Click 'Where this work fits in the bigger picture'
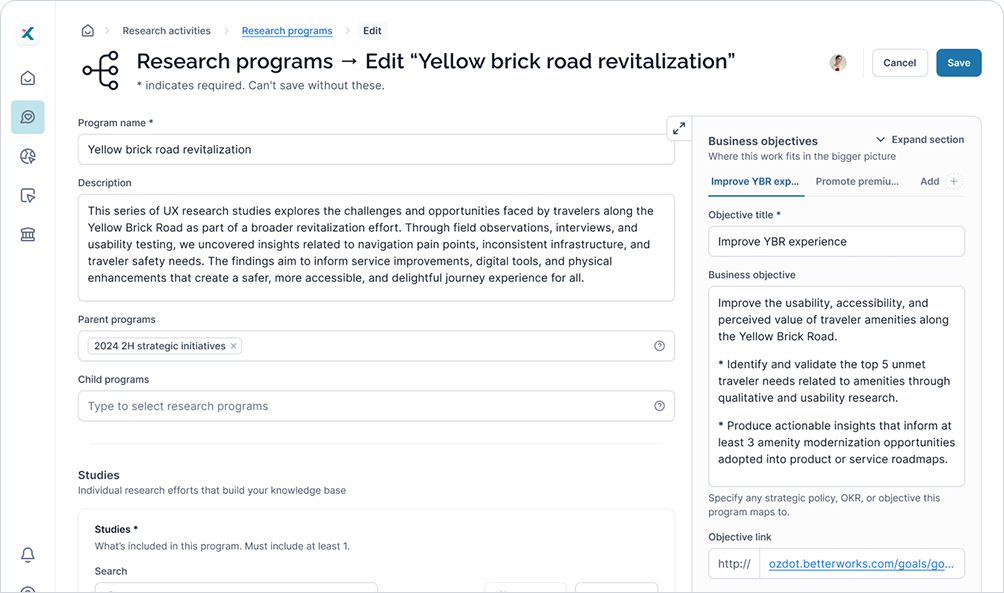The image size is (1004, 593). point(802,156)
